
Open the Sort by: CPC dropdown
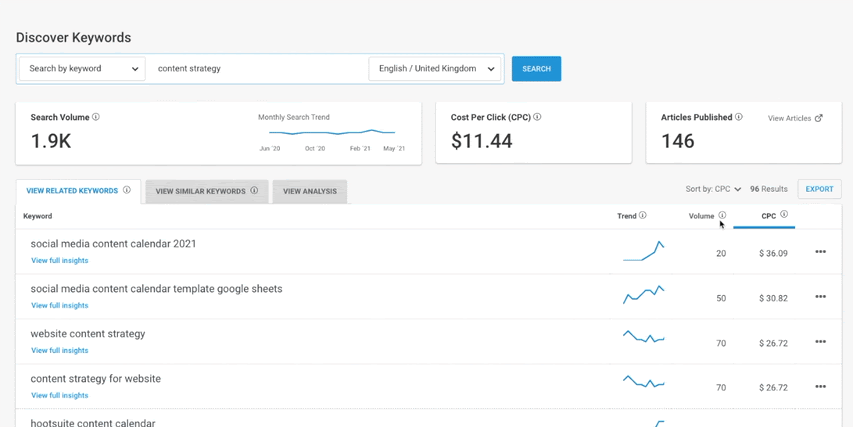tap(713, 189)
